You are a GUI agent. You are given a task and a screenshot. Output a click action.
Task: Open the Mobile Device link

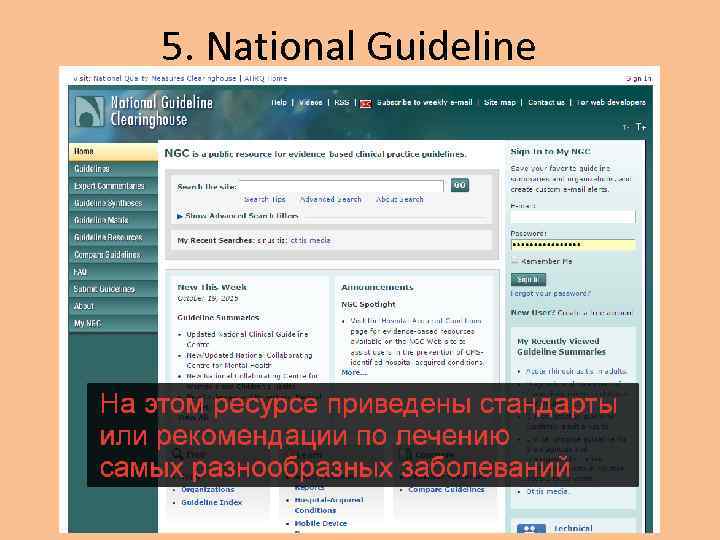[x=321, y=523]
